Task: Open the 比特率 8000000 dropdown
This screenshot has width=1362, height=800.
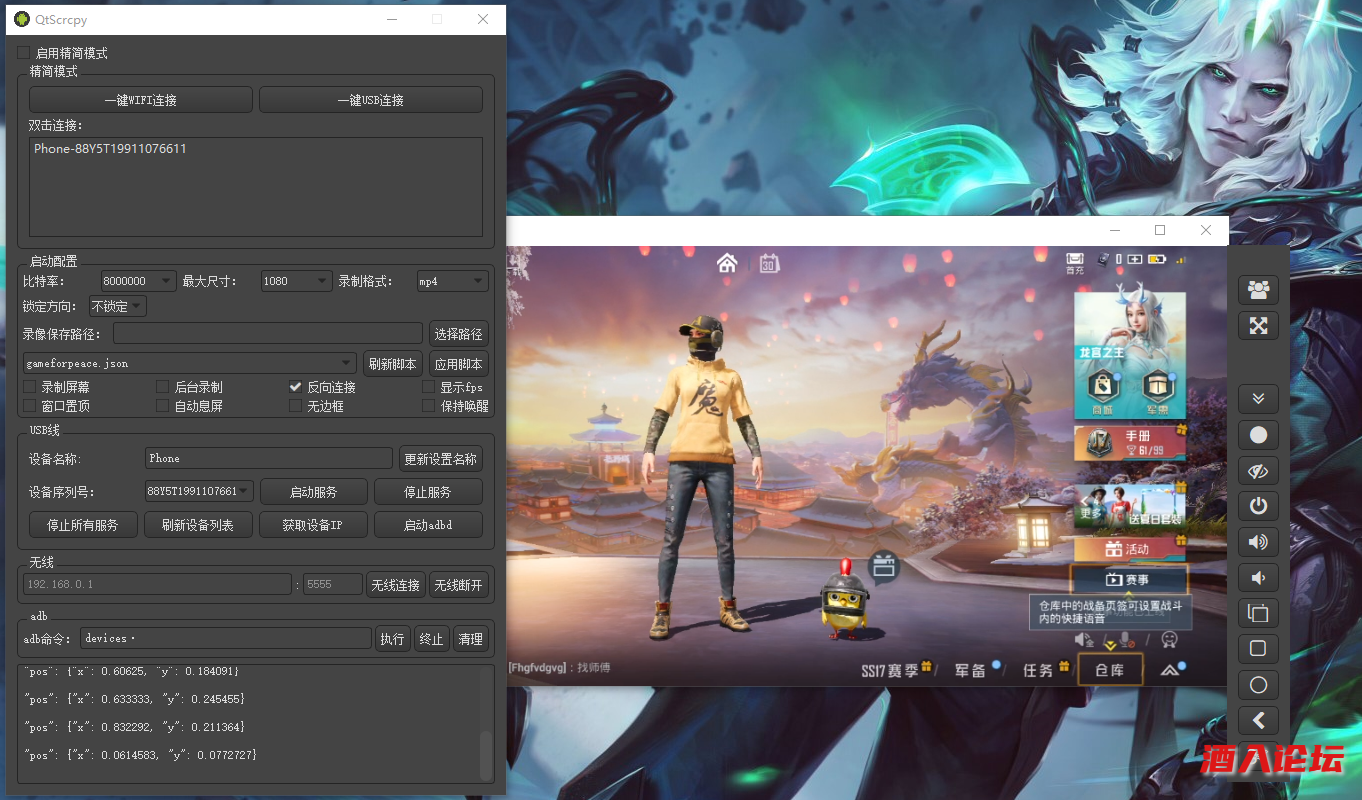Action: 139,281
